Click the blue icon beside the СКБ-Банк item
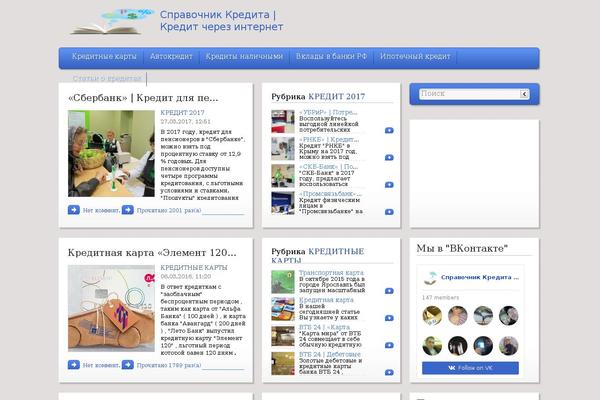The width and height of the screenshot is (600, 400). [x=389, y=185]
